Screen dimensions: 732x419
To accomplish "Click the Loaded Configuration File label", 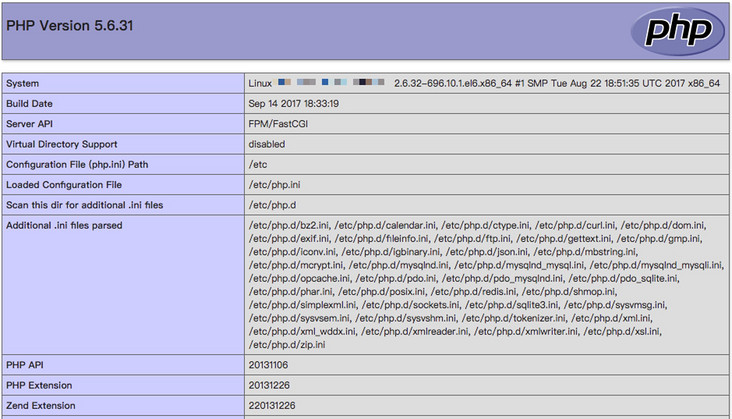I will tap(64, 185).
